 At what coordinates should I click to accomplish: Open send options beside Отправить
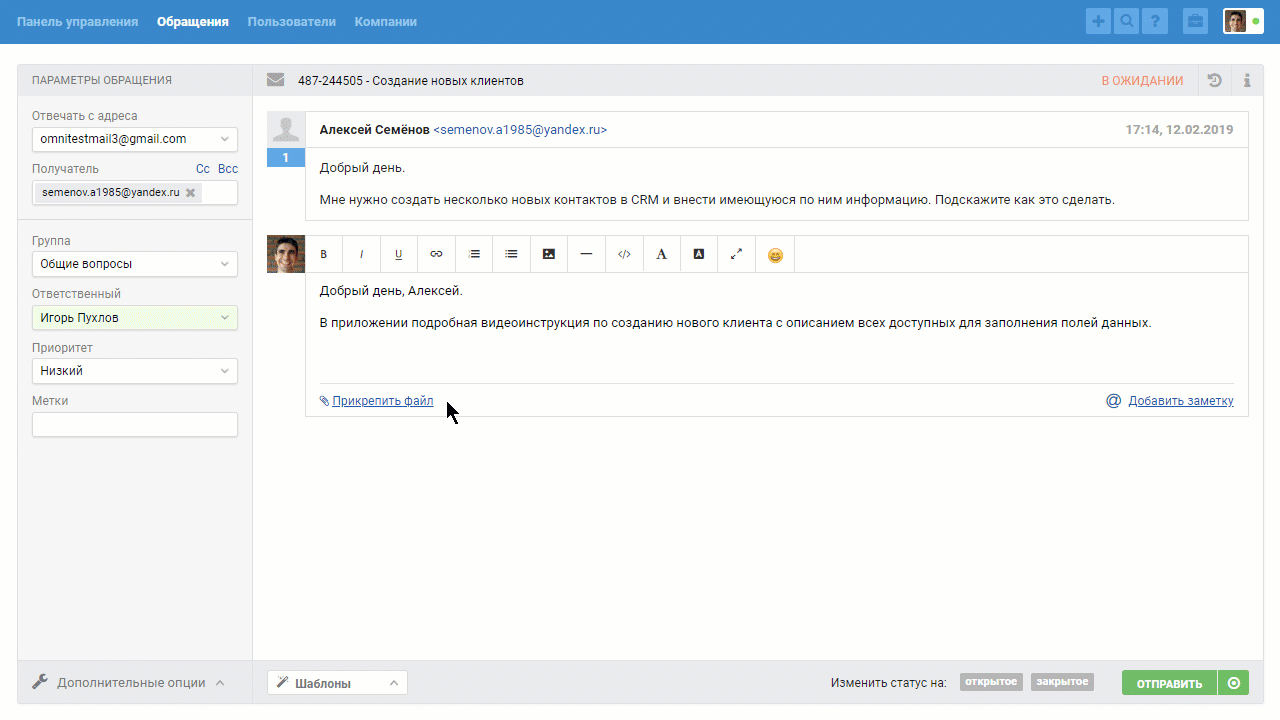pos(1233,683)
